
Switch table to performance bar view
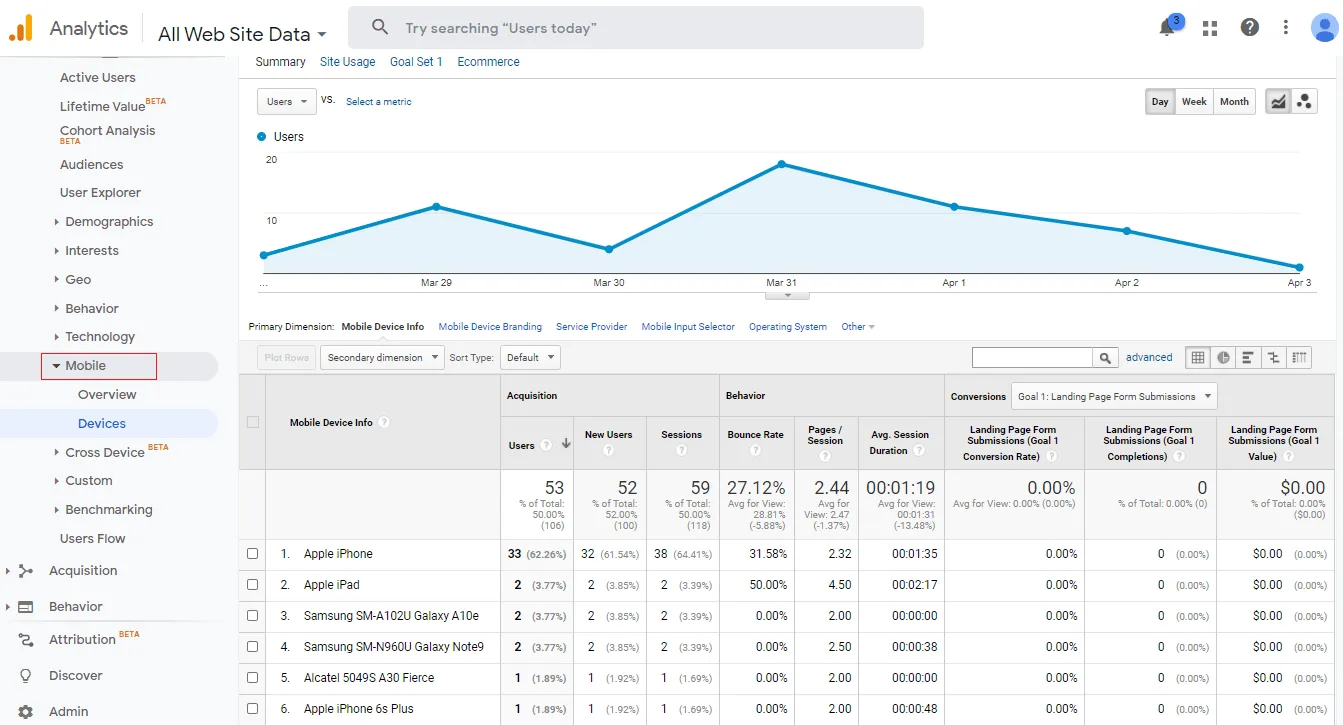(x=1248, y=357)
